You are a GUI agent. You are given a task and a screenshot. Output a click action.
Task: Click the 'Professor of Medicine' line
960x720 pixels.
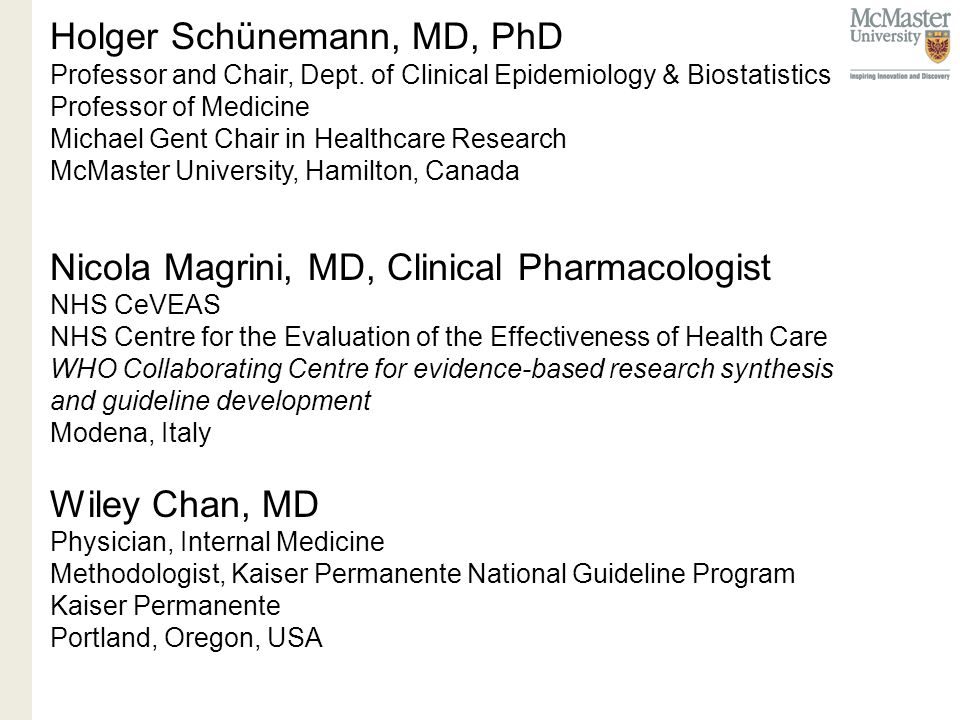point(179,107)
